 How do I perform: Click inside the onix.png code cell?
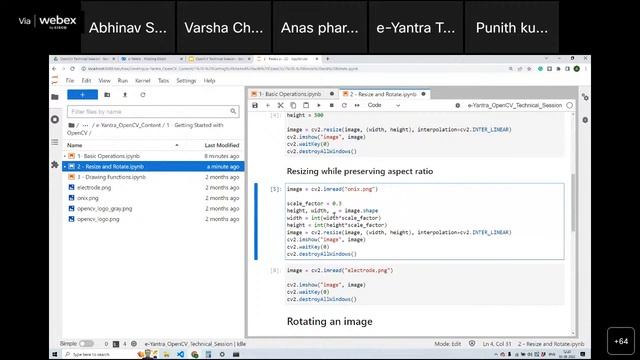click(x=424, y=221)
